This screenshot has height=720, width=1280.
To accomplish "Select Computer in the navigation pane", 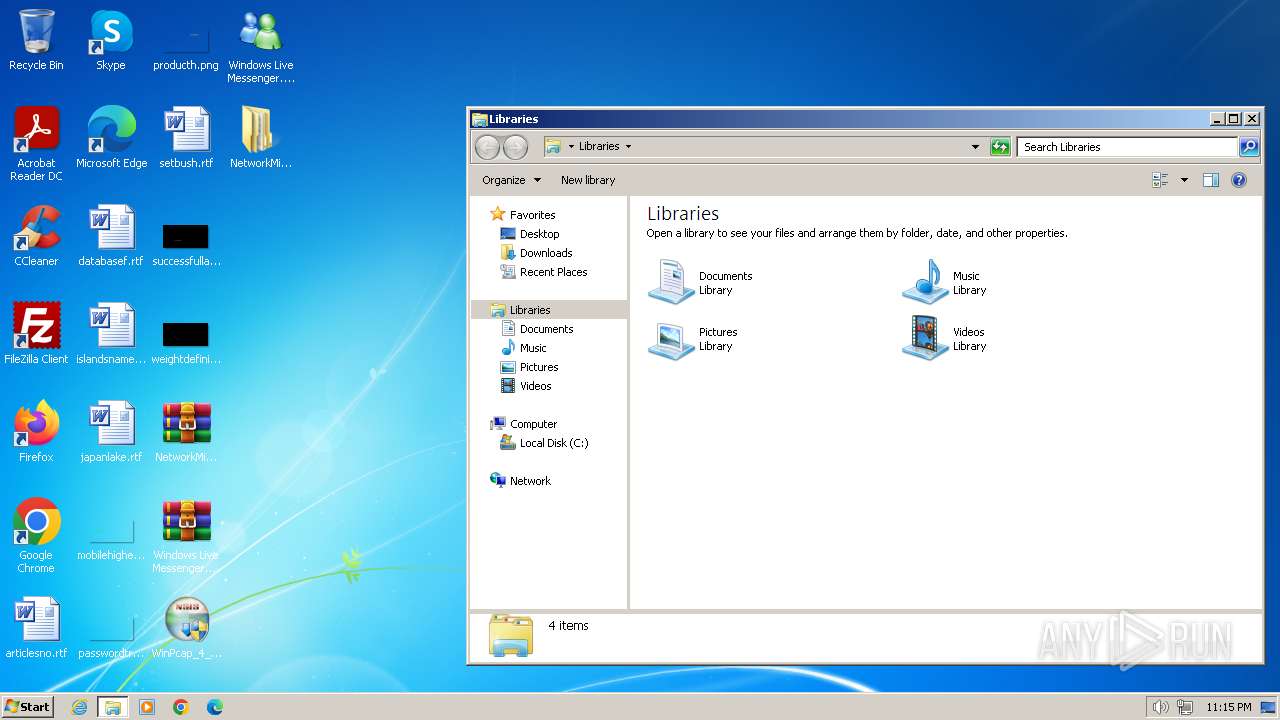I will 533,424.
